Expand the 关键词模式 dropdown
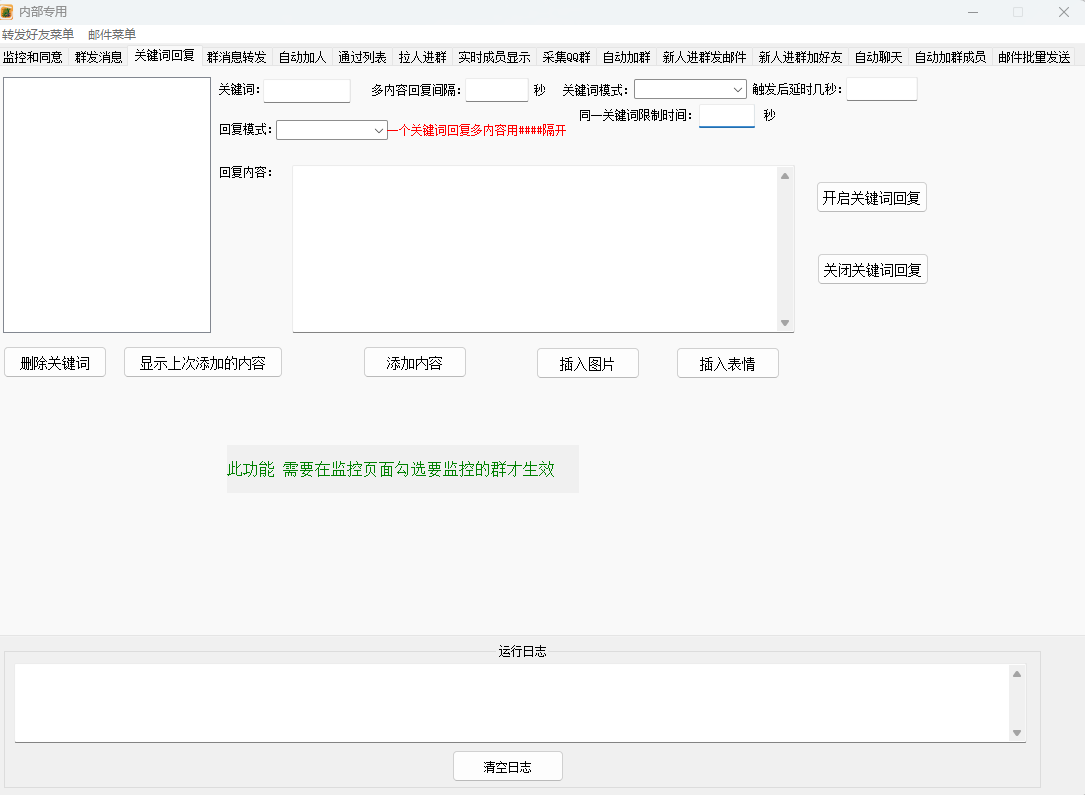The image size is (1085, 795). 690,90
